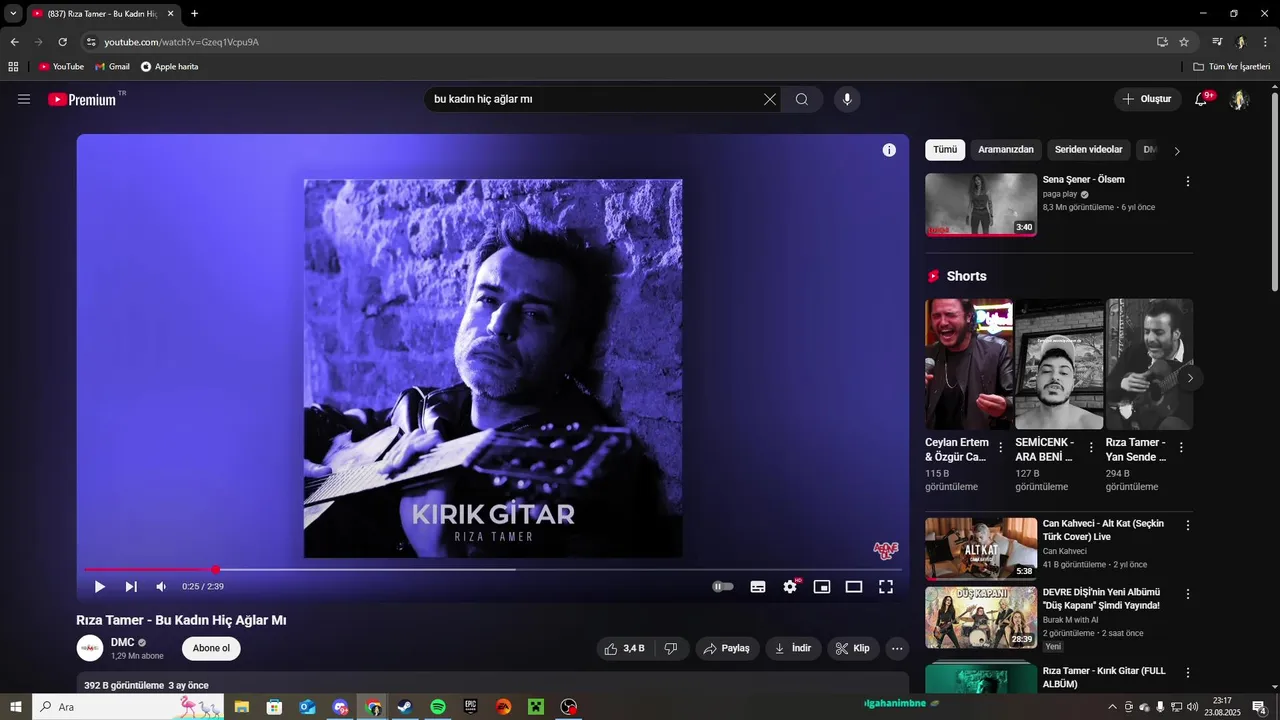The image size is (1280, 720).
Task: Share the video via Paylaş
Action: point(727,648)
